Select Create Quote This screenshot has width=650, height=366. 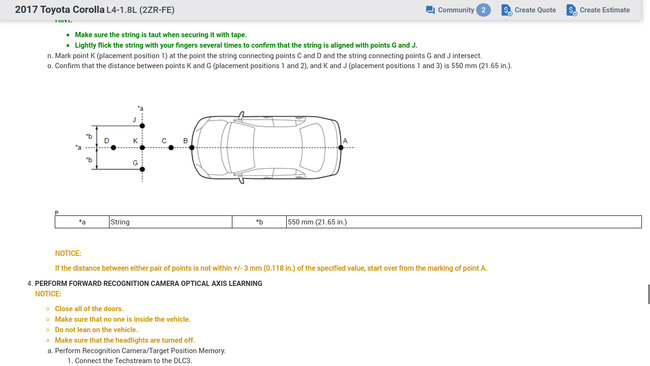pos(535,10)
